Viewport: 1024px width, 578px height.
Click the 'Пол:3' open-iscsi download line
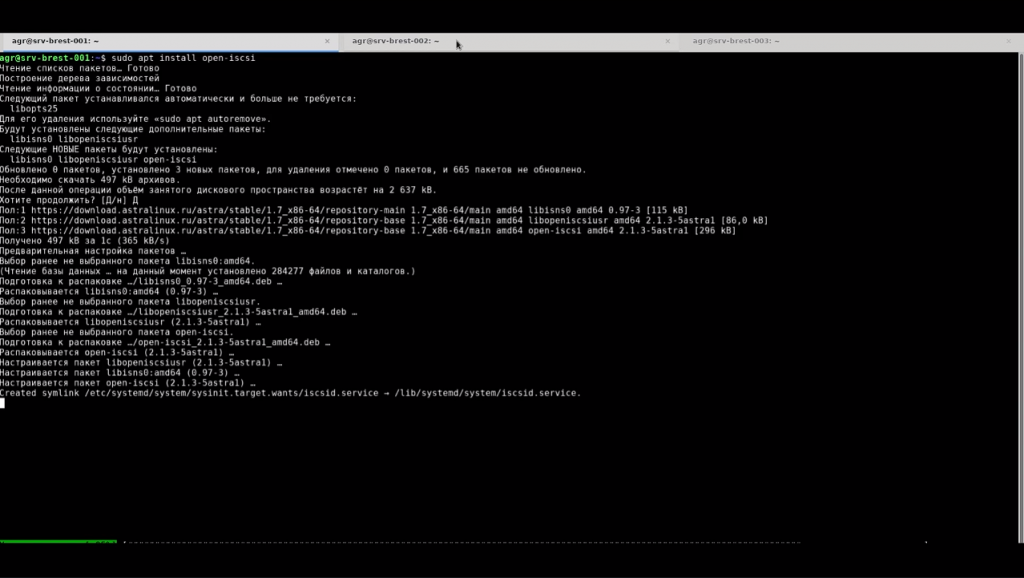(368, 231)
